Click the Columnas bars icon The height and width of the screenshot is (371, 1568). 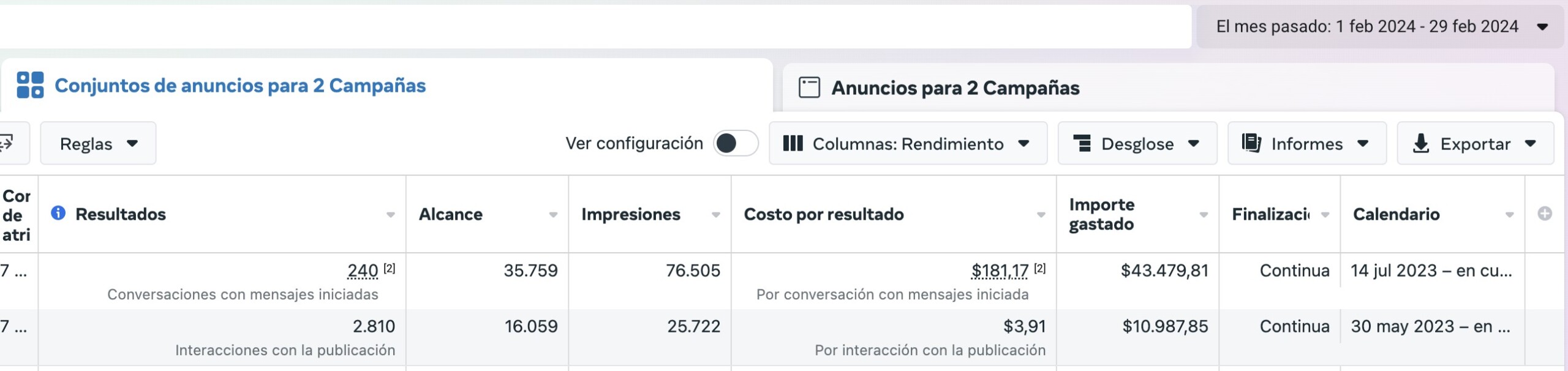click(x=793, y=144)
